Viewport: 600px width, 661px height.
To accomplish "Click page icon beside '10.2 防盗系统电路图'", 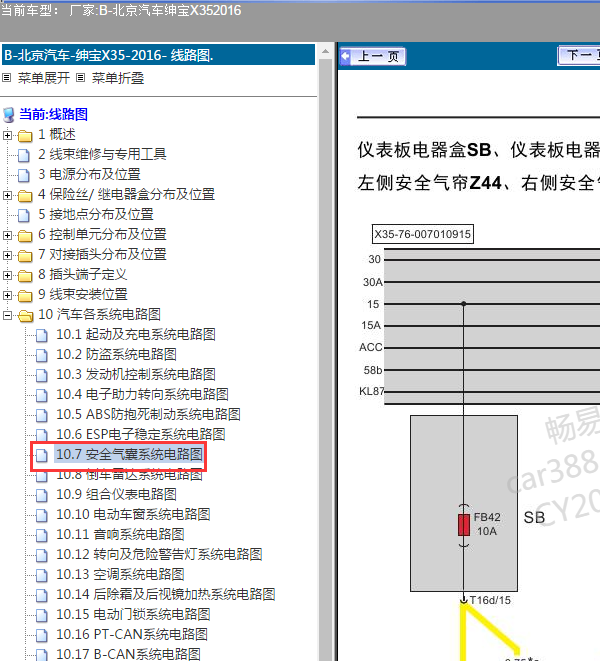I will click(x=42, y=355).
